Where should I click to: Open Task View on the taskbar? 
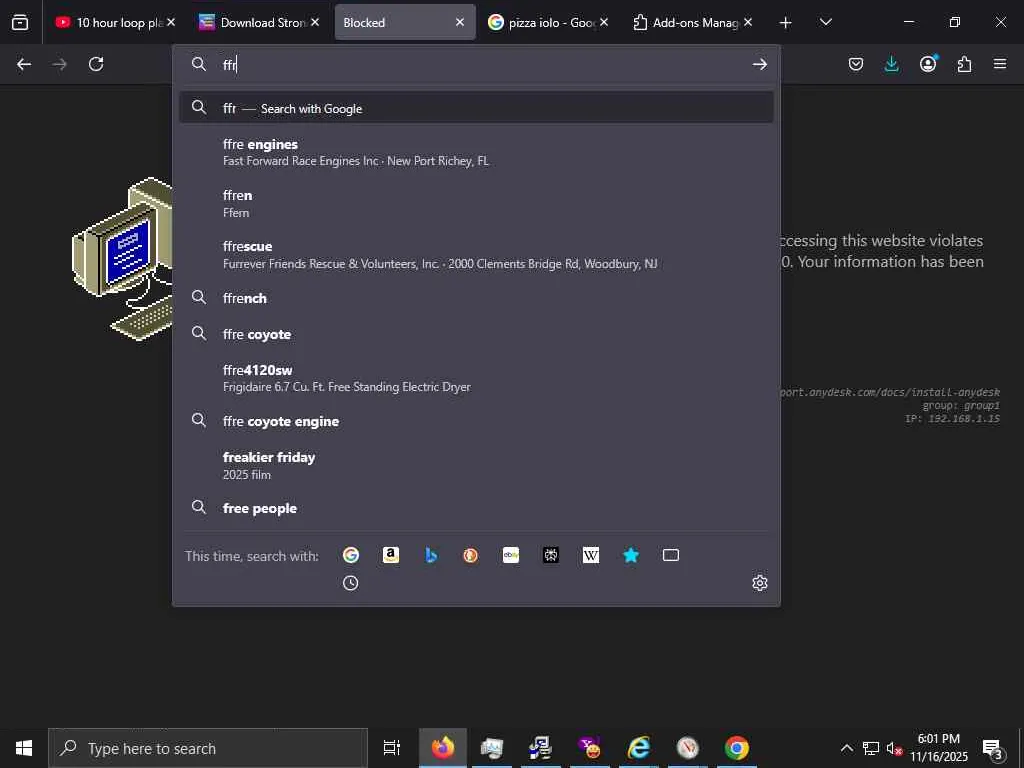click(391, 748)
